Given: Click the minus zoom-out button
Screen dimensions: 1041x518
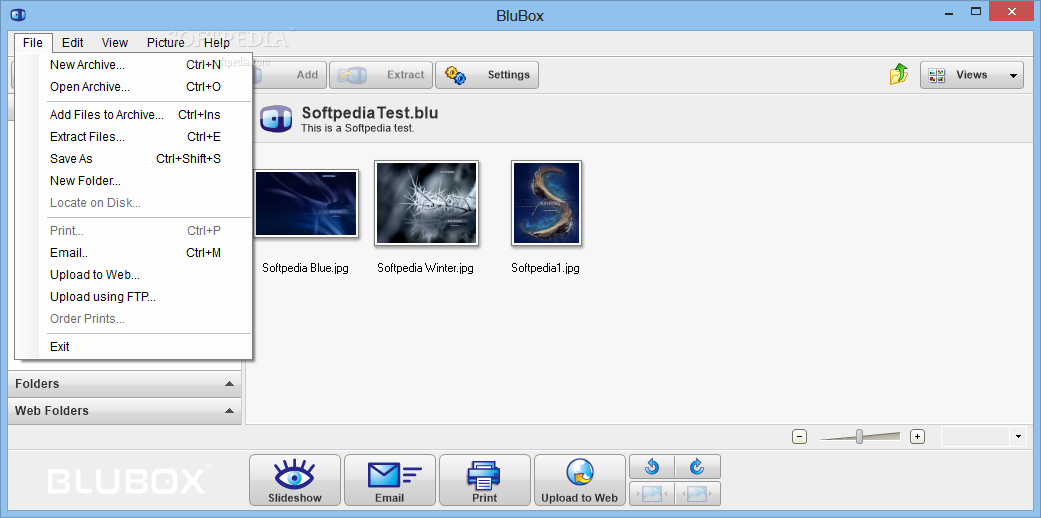Looking at the screenshot, I should coord(799,436).
